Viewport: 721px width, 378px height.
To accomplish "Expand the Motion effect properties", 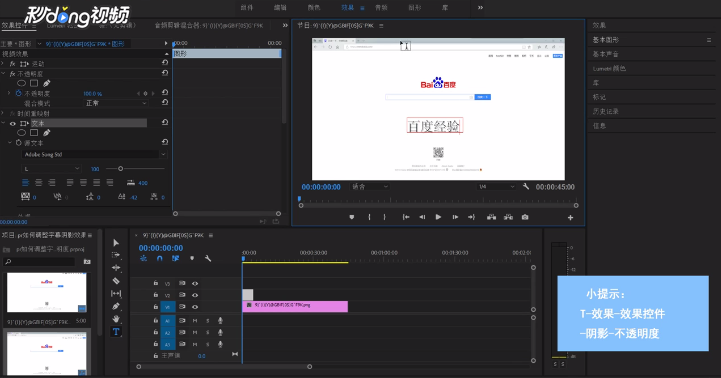I will (3, 63).
